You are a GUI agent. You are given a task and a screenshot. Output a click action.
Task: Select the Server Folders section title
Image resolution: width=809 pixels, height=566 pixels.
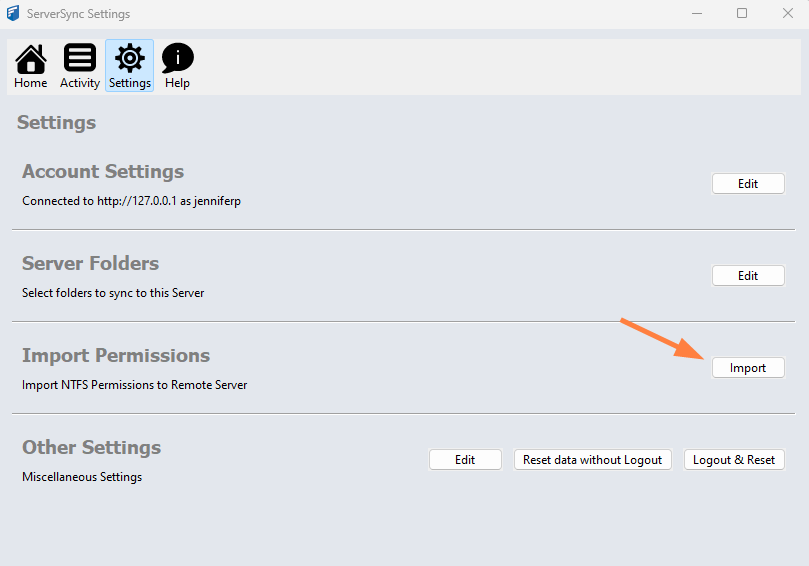coord(90,264)
